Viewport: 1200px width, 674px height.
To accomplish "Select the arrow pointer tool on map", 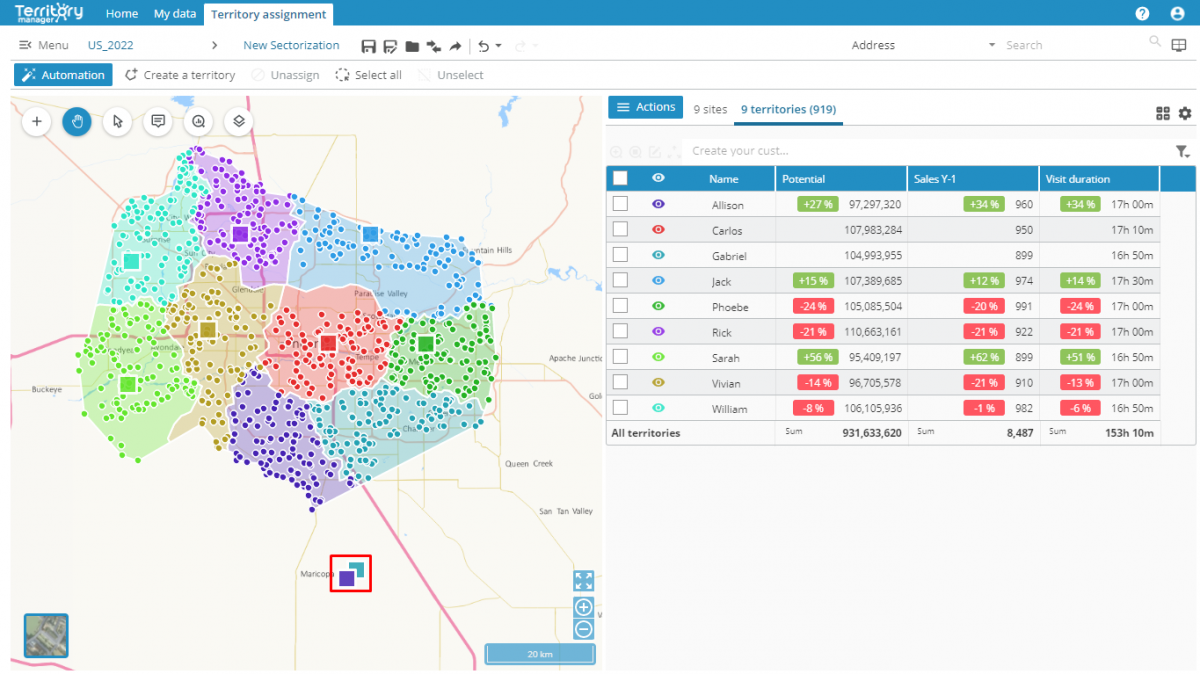I will pos(118,121).
